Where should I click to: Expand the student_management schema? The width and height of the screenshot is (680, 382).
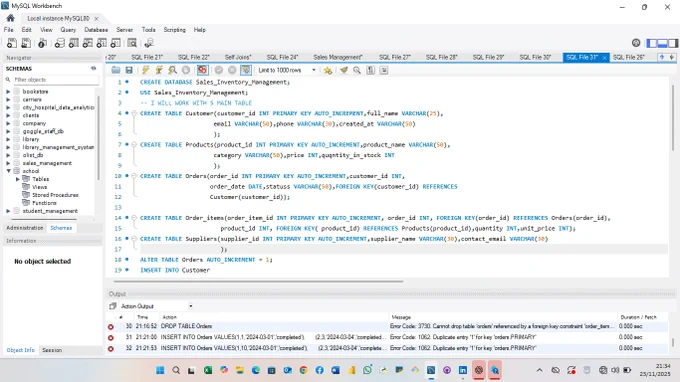[8, 211]
